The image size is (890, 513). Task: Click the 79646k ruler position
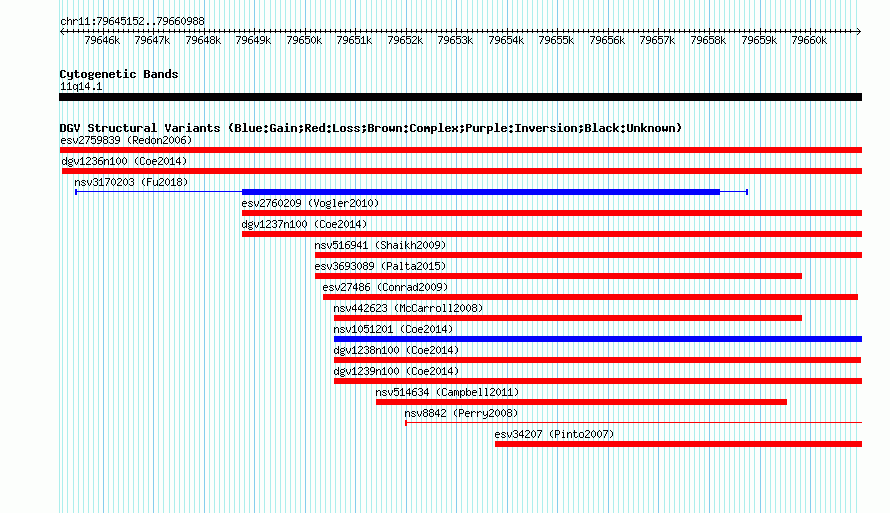coord(102,40)
